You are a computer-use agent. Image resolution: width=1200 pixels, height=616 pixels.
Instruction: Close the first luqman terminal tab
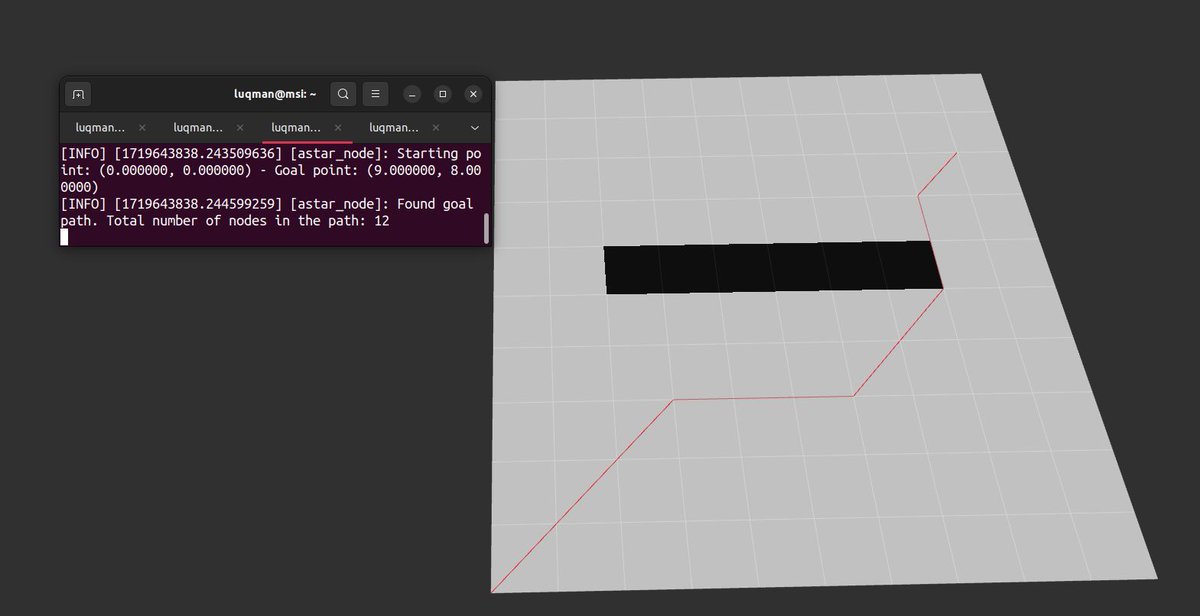142,128
